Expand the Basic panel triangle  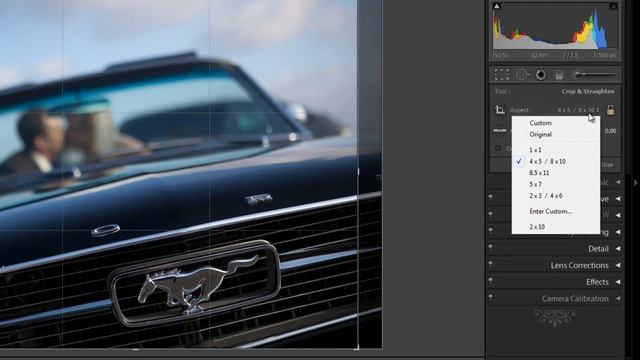pyautogui.click(x=618, y=182)
